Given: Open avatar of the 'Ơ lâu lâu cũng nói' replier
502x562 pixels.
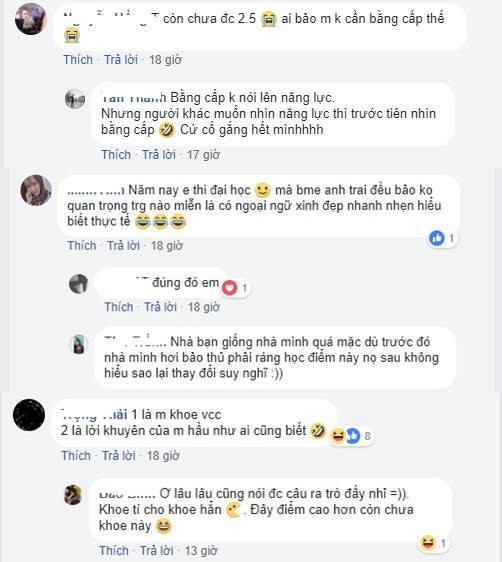Looking at the screenshot, I should pyautogui.click(x=73, y=495).
